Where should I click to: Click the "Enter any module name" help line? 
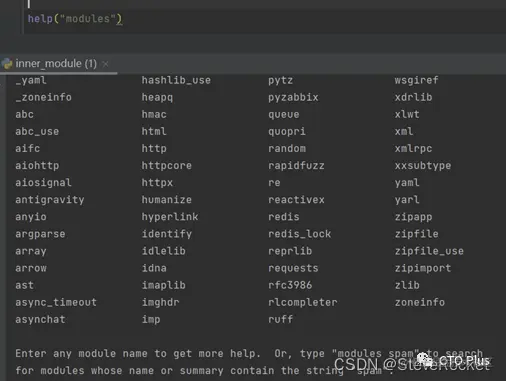coord(138,353)
